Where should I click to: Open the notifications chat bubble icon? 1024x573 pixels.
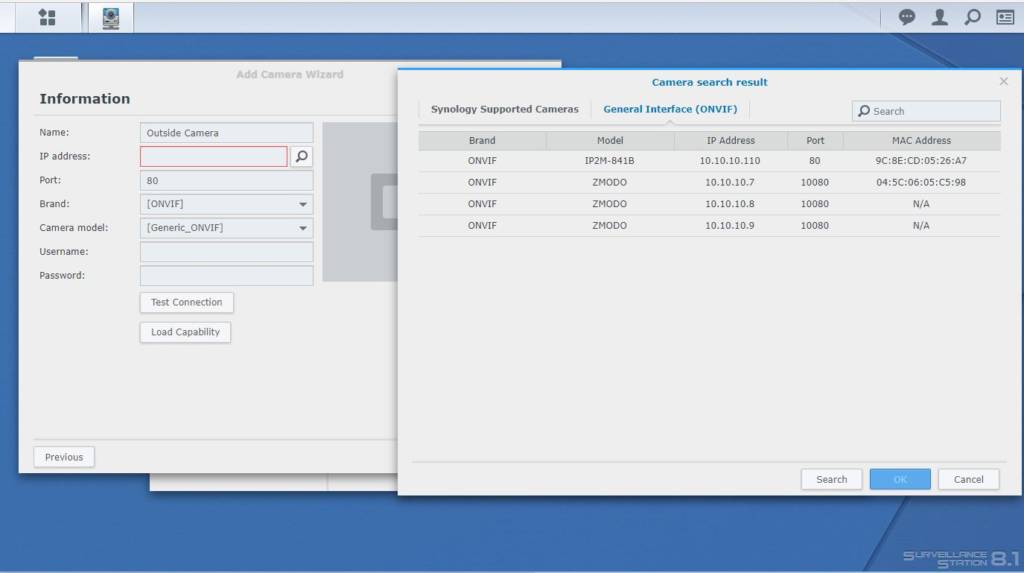tap(906, 17)
